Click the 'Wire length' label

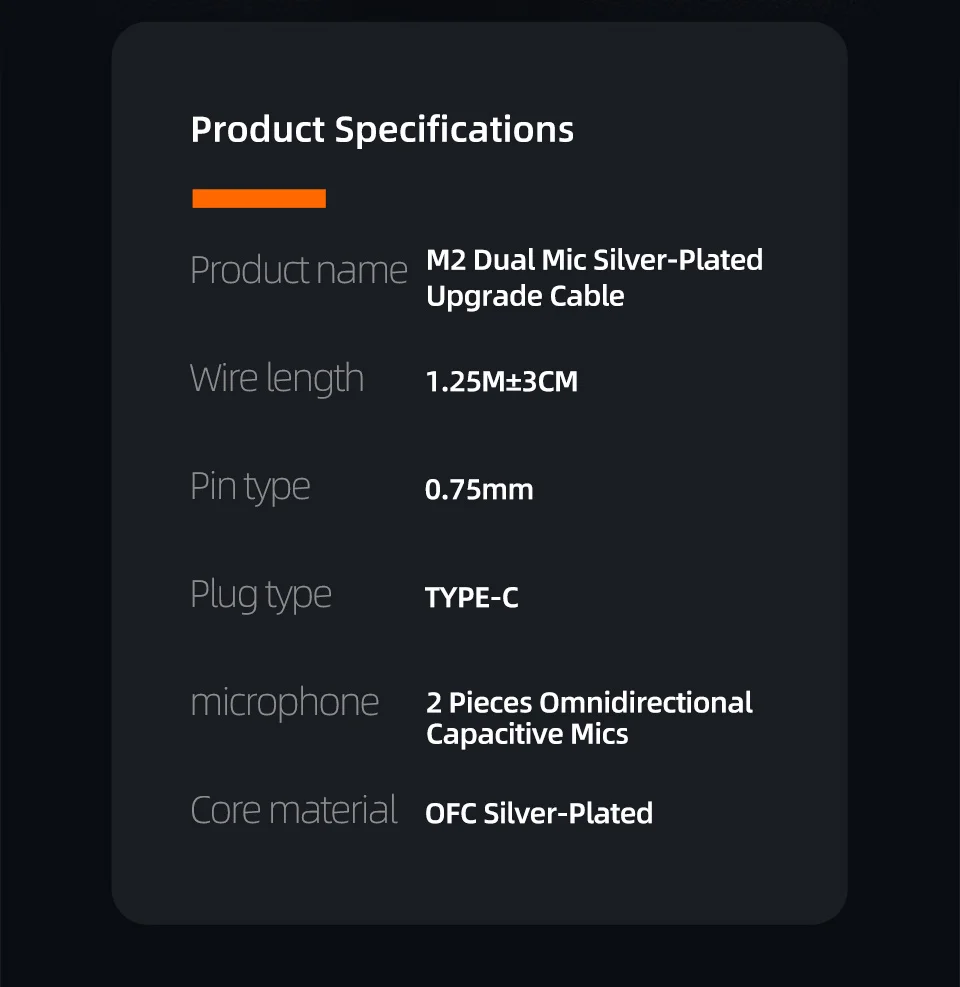tap(276, 379)
